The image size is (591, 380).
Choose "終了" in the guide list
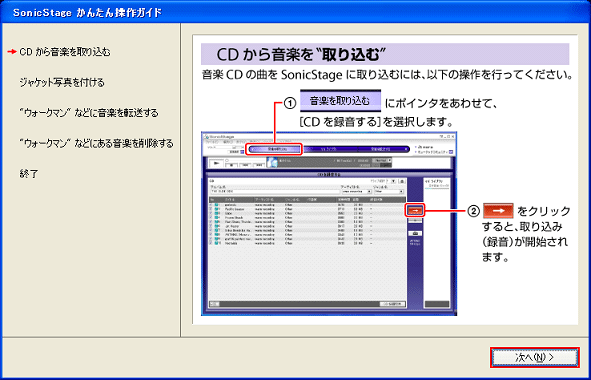pyautogui.click(x=29, y=174)
